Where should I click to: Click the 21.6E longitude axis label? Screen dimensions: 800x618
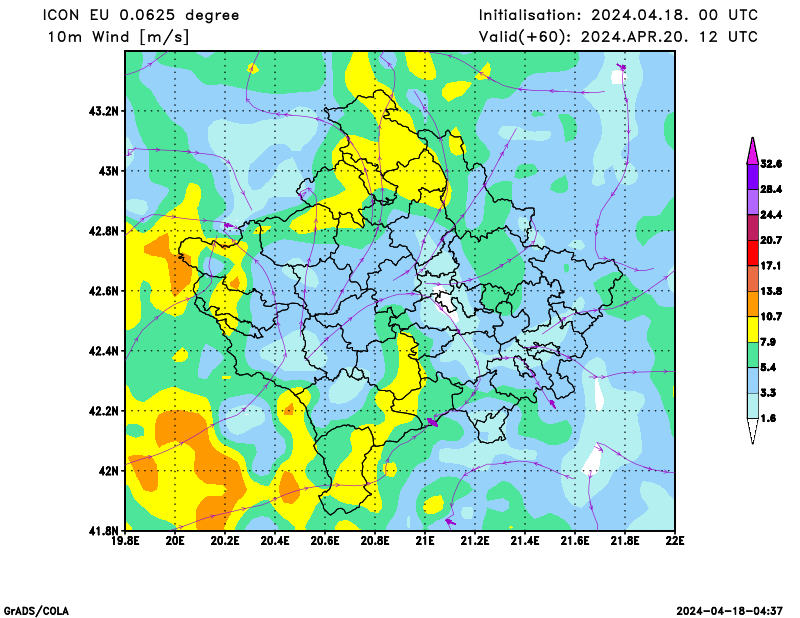[575, 540]
